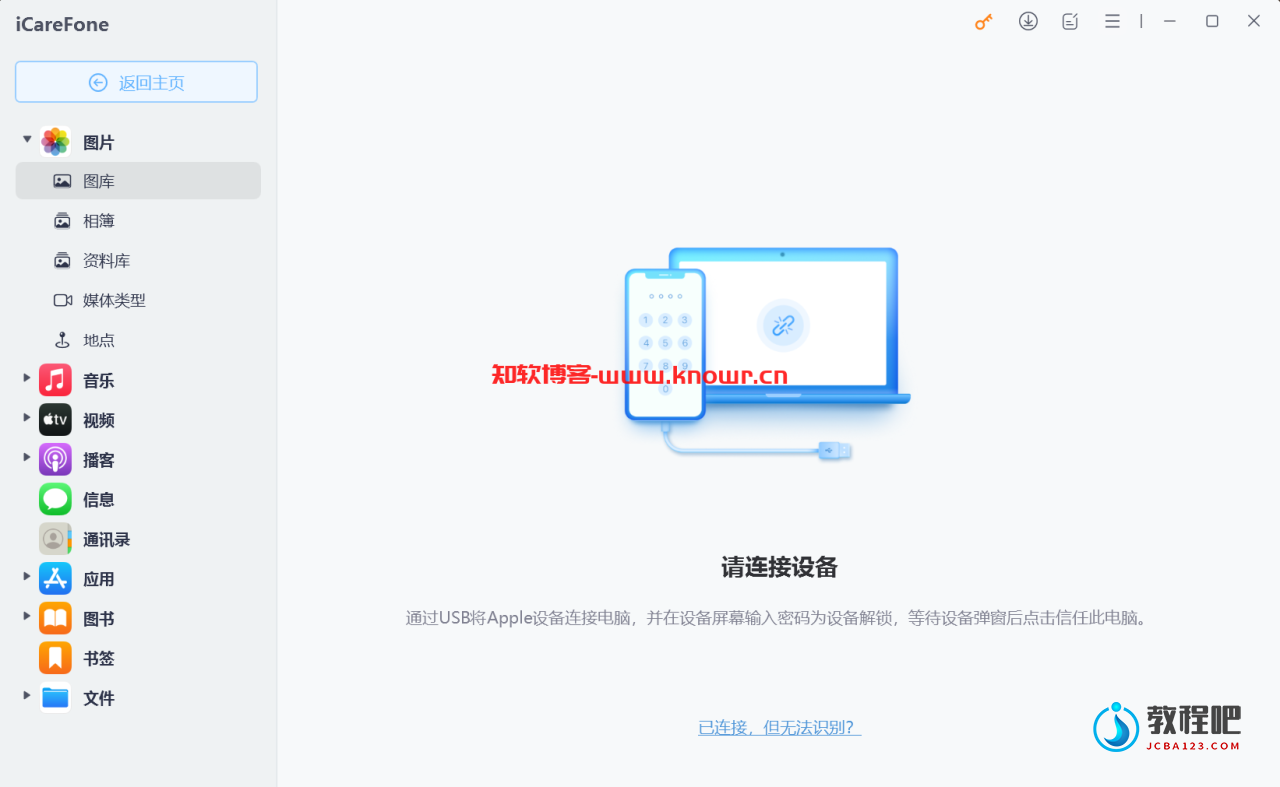Viewport: 1280px width, 787px height.
Task: Open 通讯录 category label
Action: 107,540
